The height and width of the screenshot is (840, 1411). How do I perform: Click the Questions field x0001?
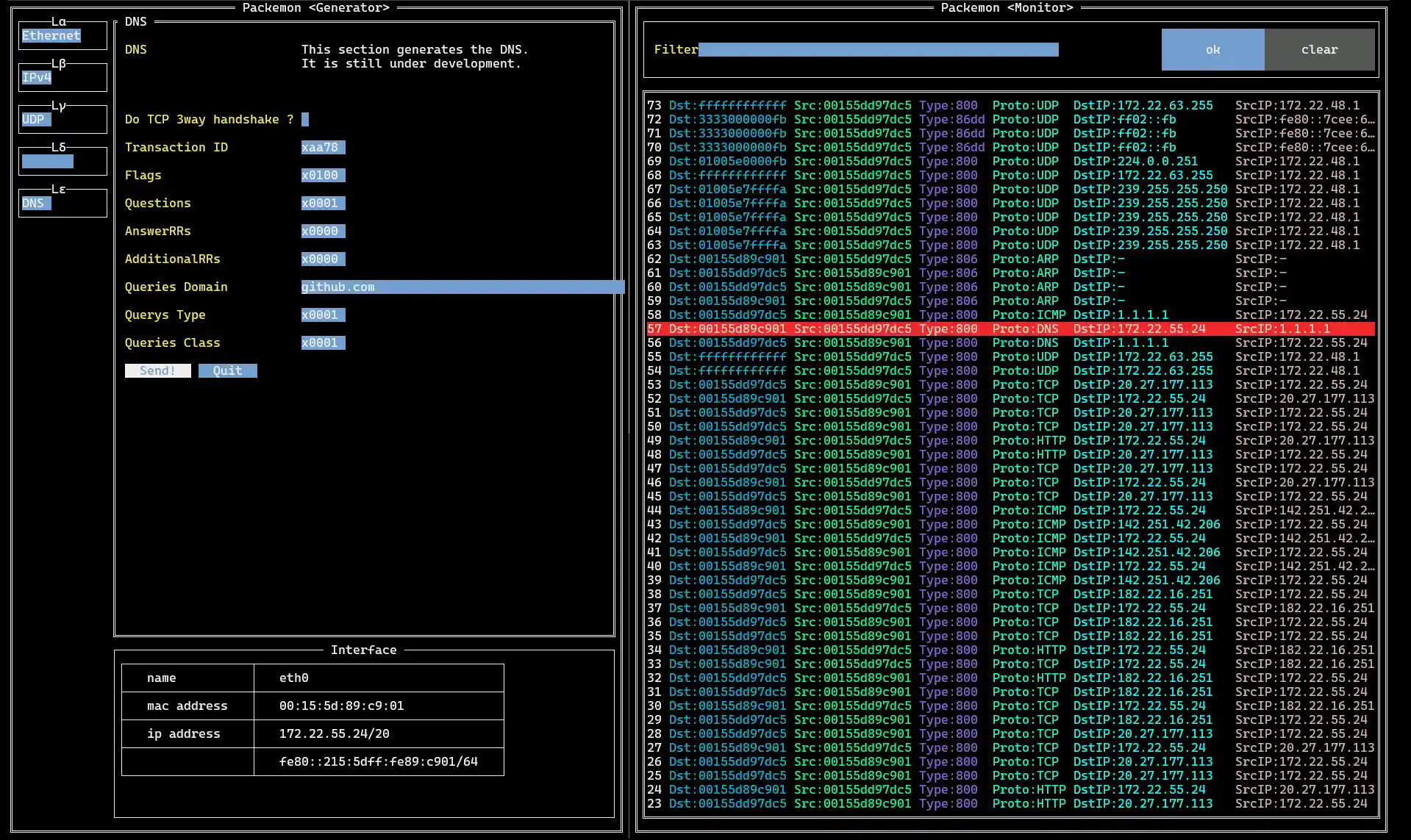pos(323,203)
